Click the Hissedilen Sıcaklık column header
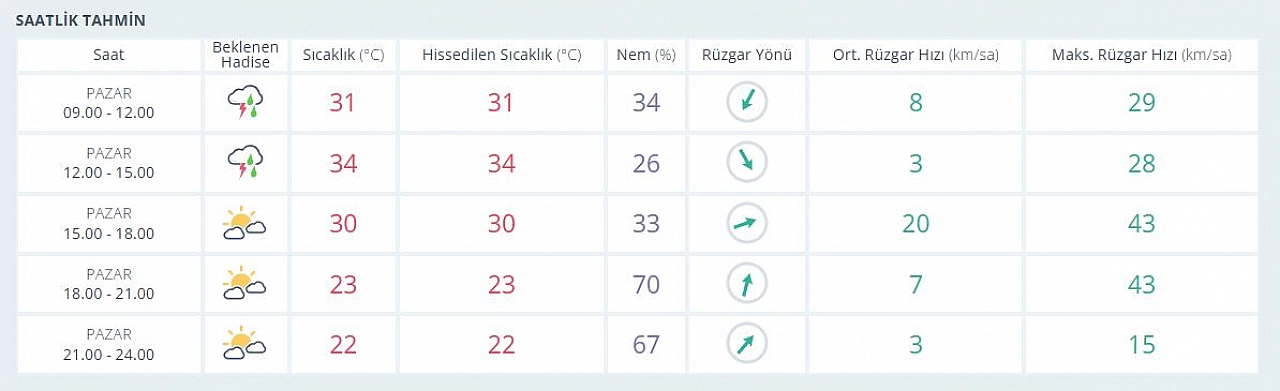The image size is (1280, 391). [501, 55]
